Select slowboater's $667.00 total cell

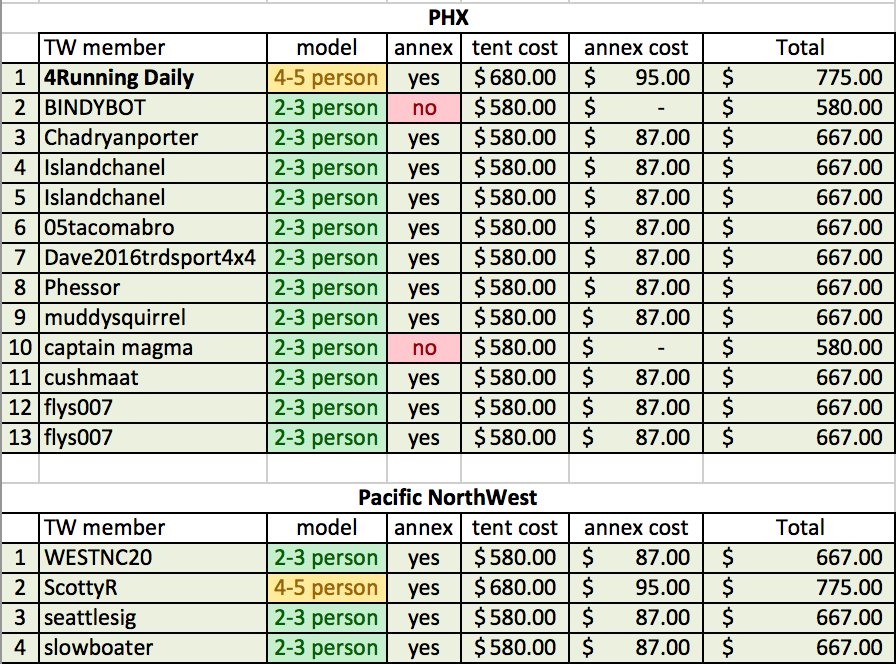click(x=799, y=648)
